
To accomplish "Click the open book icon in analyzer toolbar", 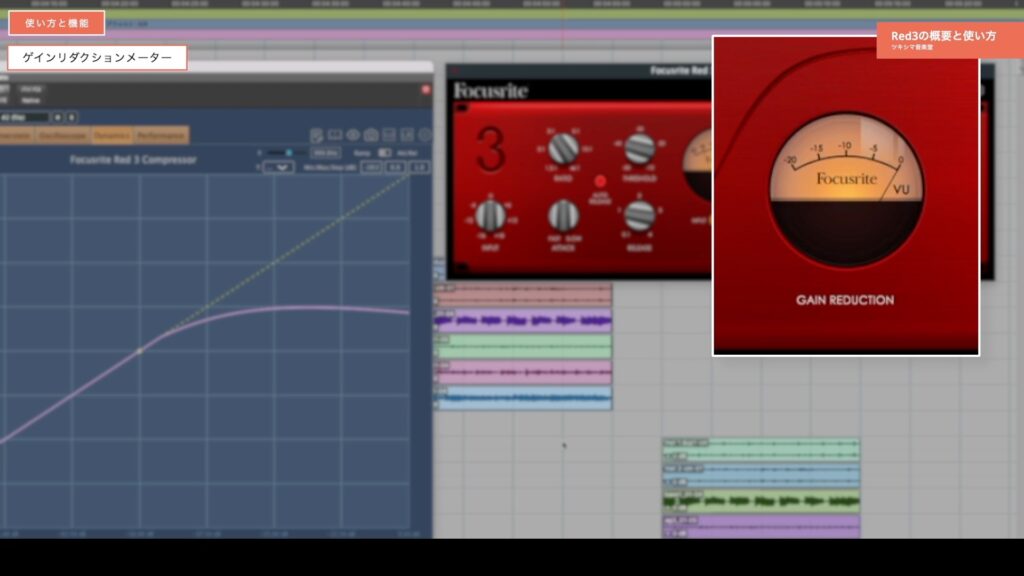I will pos(335,135).
